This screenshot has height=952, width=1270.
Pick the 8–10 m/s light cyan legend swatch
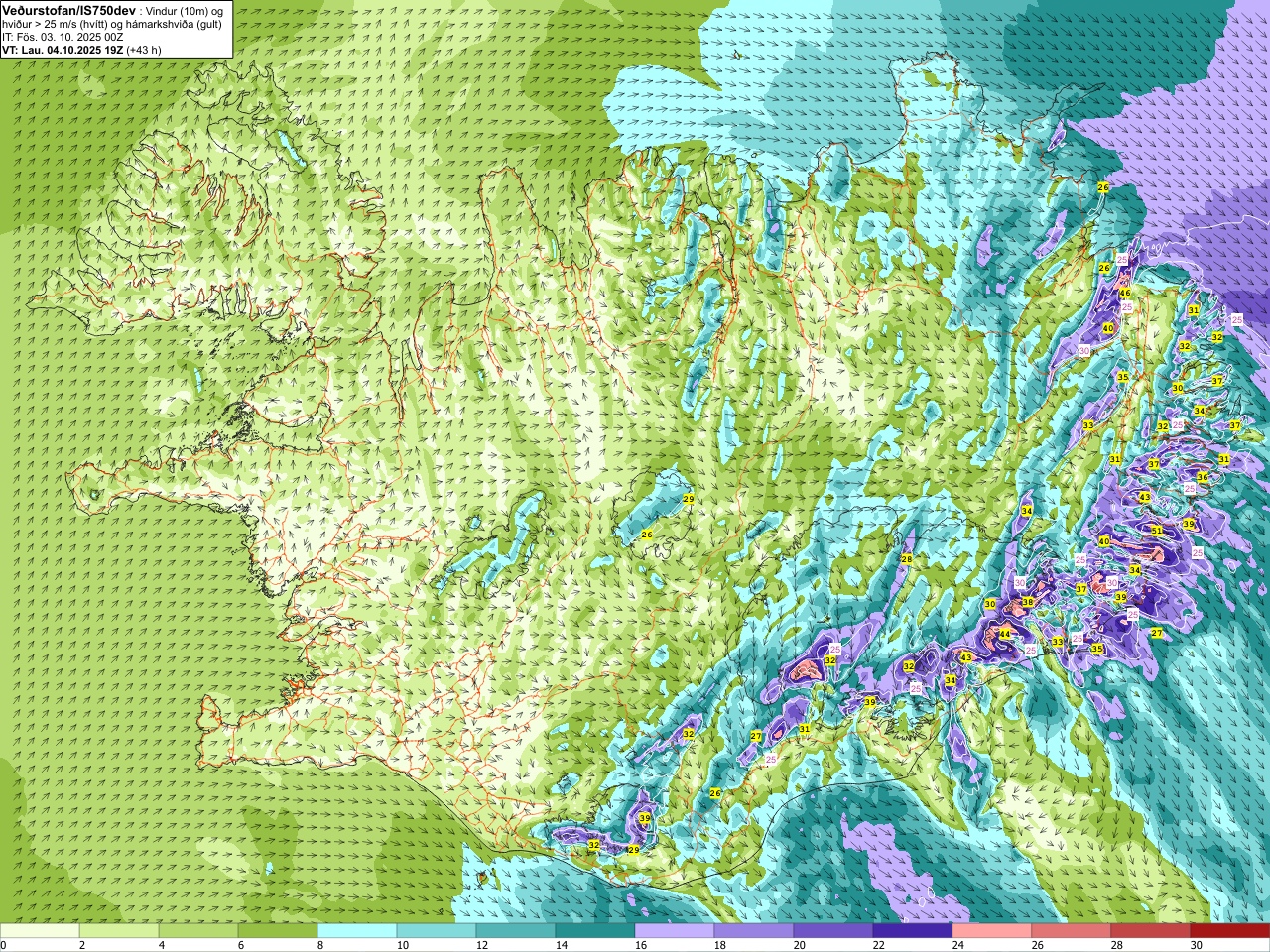(x=357, y=930)
